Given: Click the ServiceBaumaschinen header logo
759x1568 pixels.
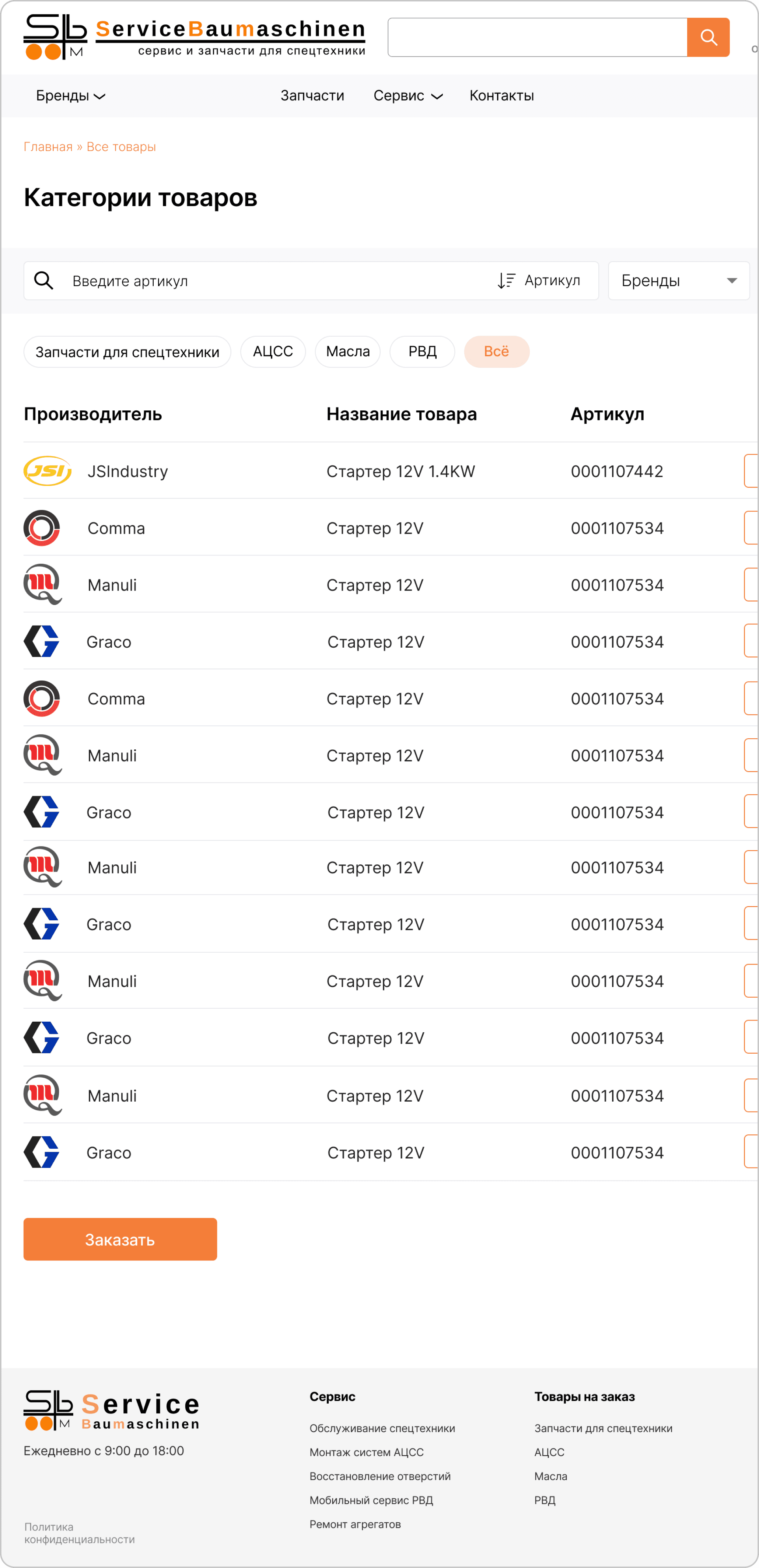Looking at the screenshot, I should (x=194, y=37).
